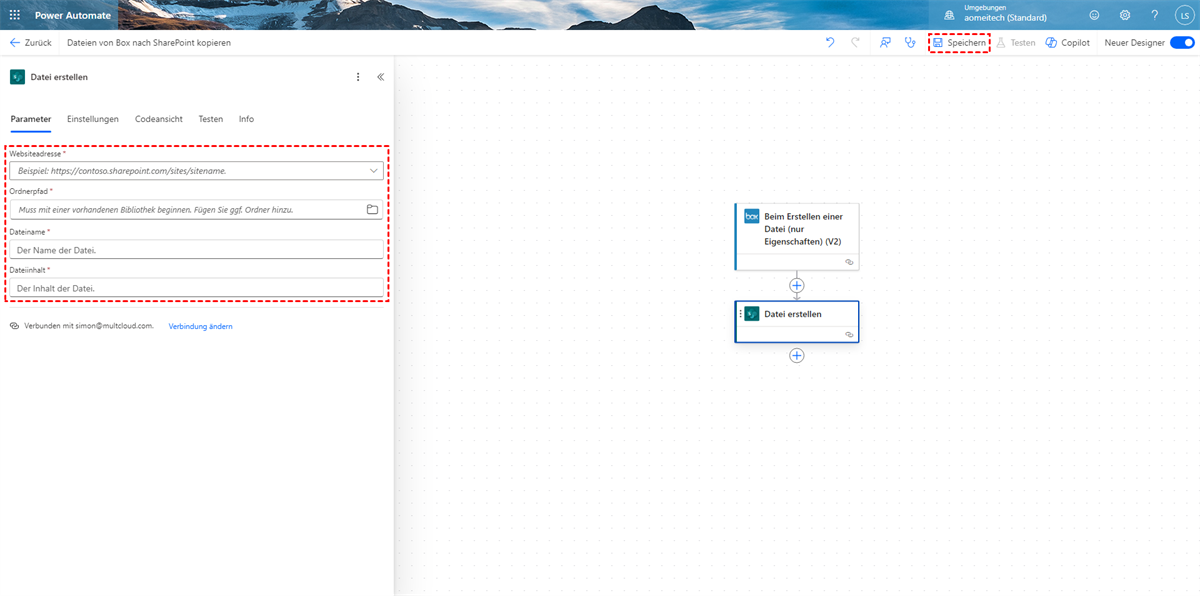Screen dimensions: 1200x596
Task: Click the Dateiname input field
Action: [x=197, y=249]
